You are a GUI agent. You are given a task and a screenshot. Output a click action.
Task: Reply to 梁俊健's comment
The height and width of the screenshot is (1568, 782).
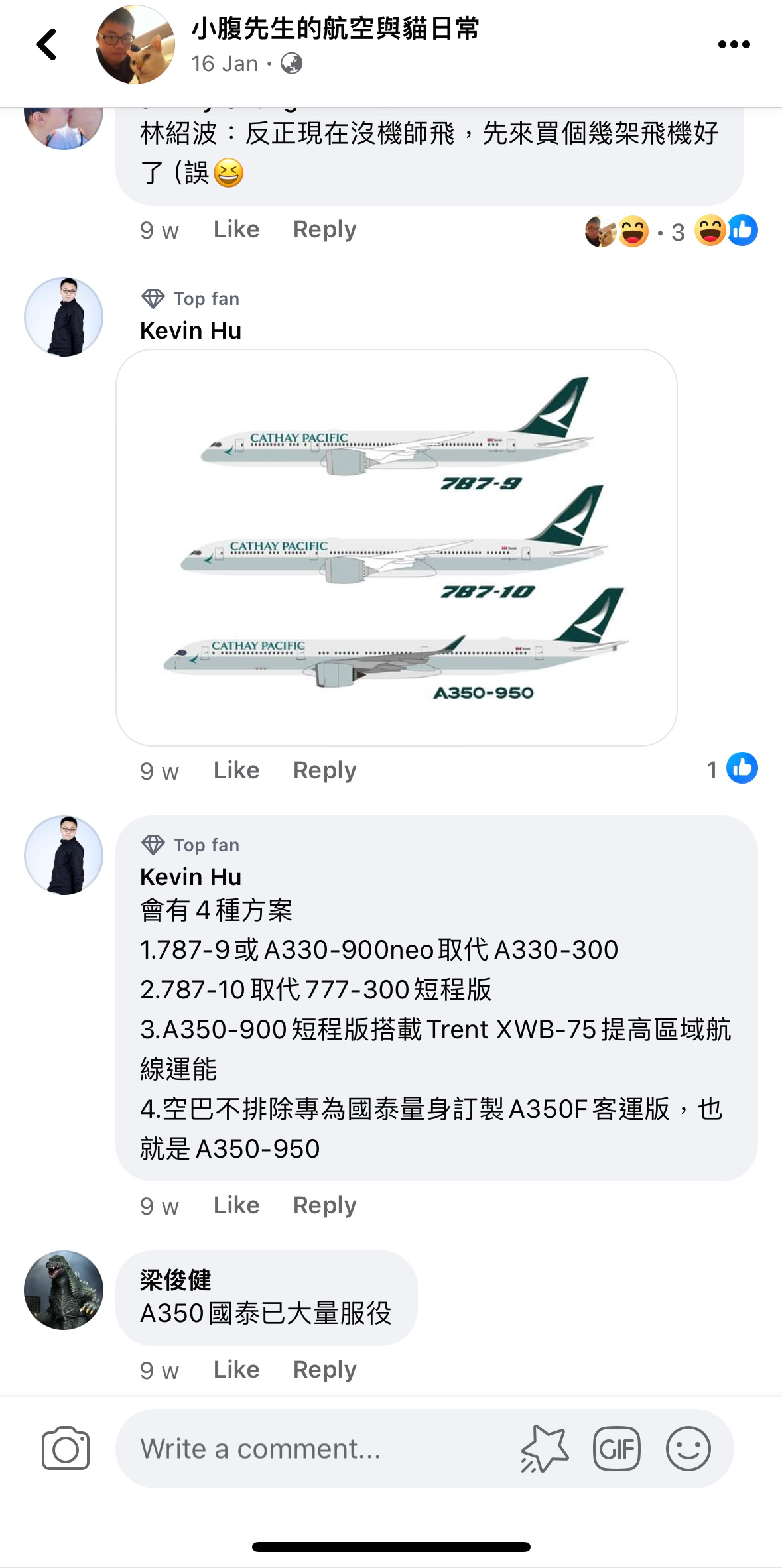pos(325,1370)
